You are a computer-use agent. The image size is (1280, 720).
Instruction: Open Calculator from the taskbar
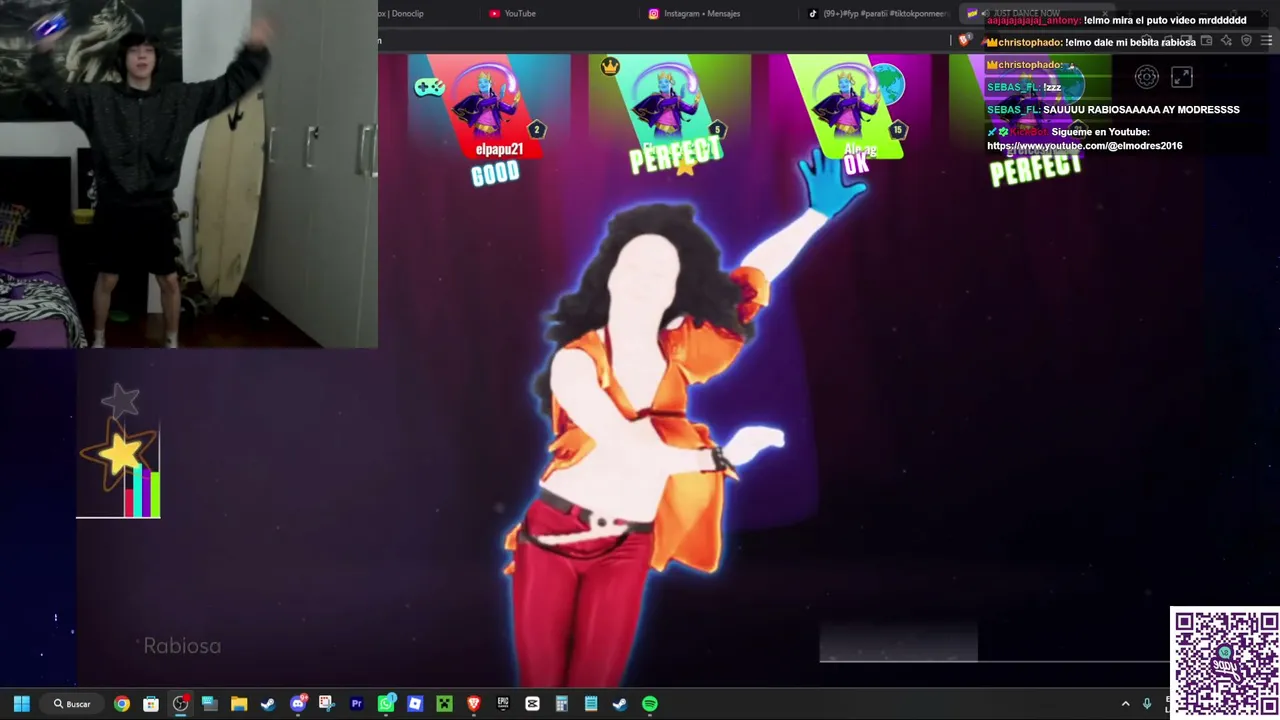pyautogui.click(x=562, y=704)
